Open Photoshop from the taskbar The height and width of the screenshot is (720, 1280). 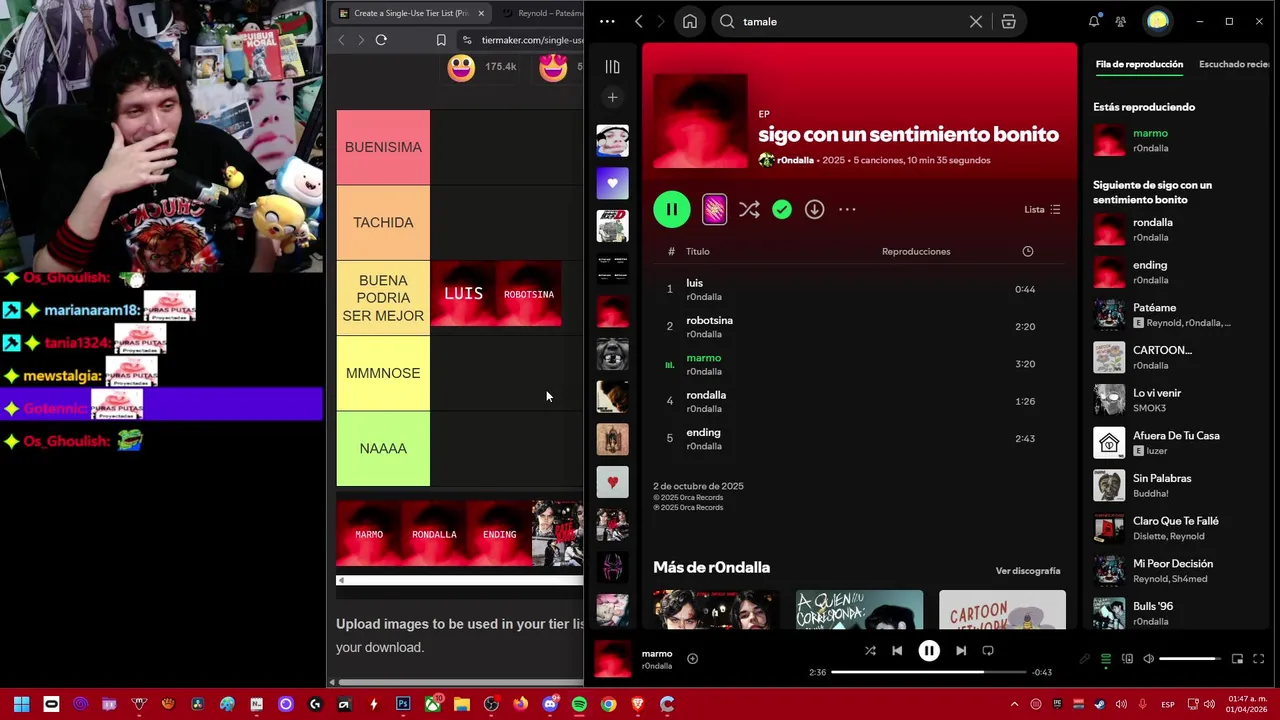[x=403, y=704]
